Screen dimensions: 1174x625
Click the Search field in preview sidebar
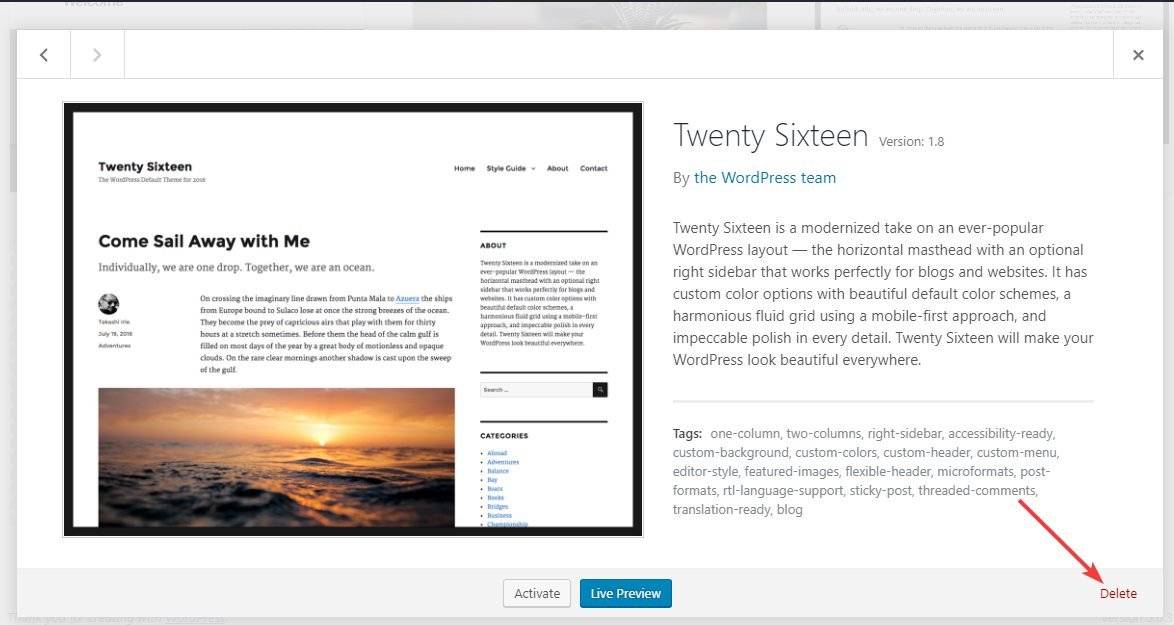(536, 390)
